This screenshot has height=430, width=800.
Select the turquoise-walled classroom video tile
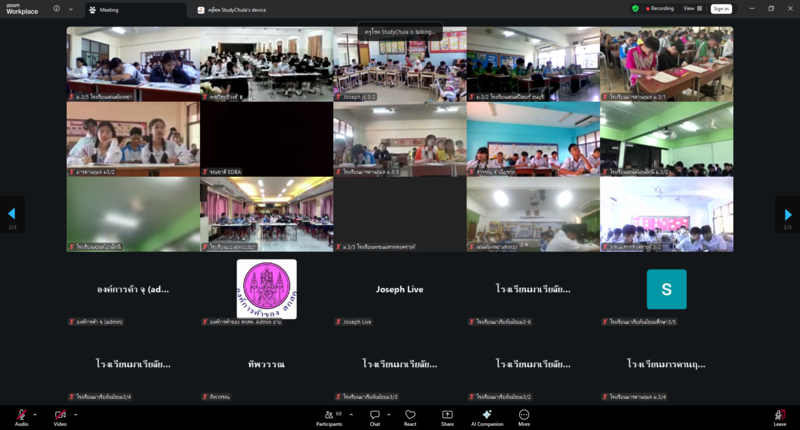(533, 139)
